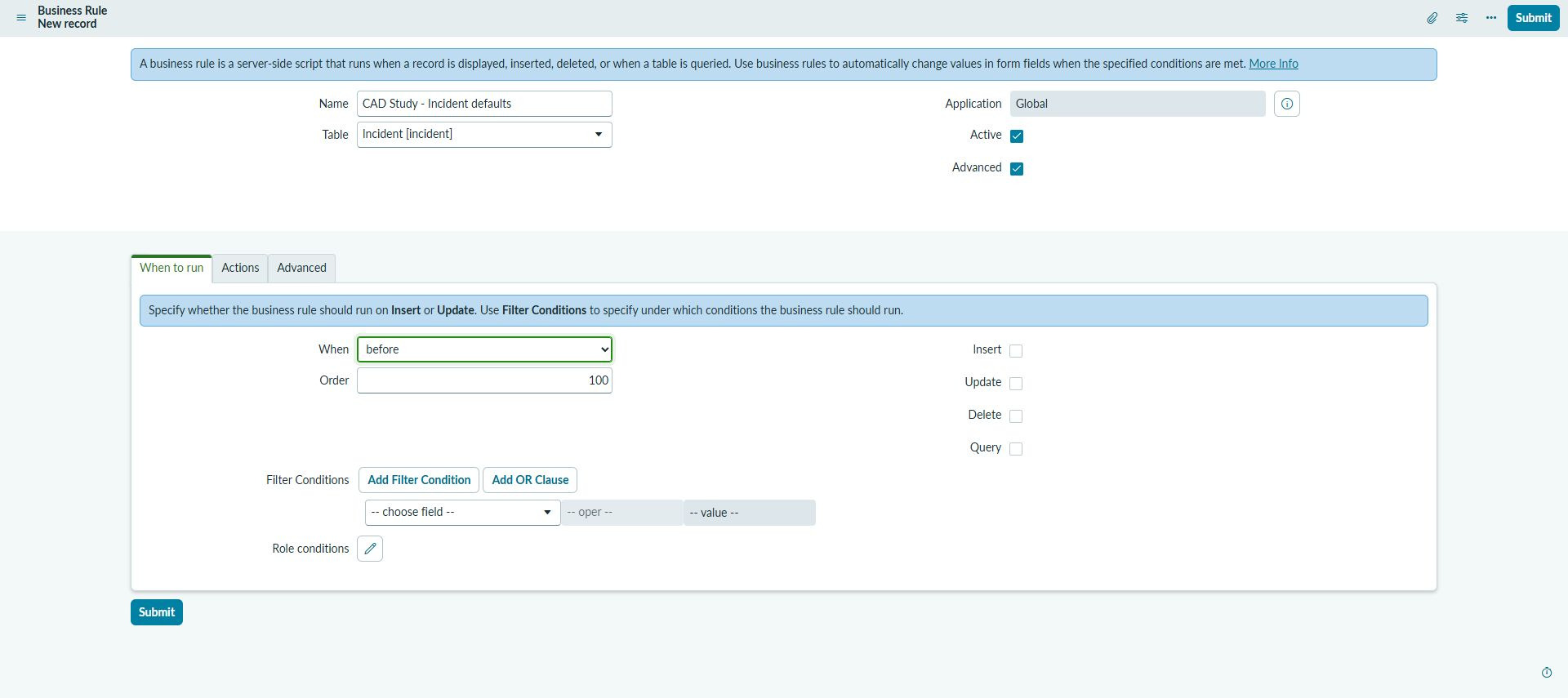The width and height of the screenshot is (1568, 698).
Task: Click the Business Rule New record title
Action: coord(72,17)
